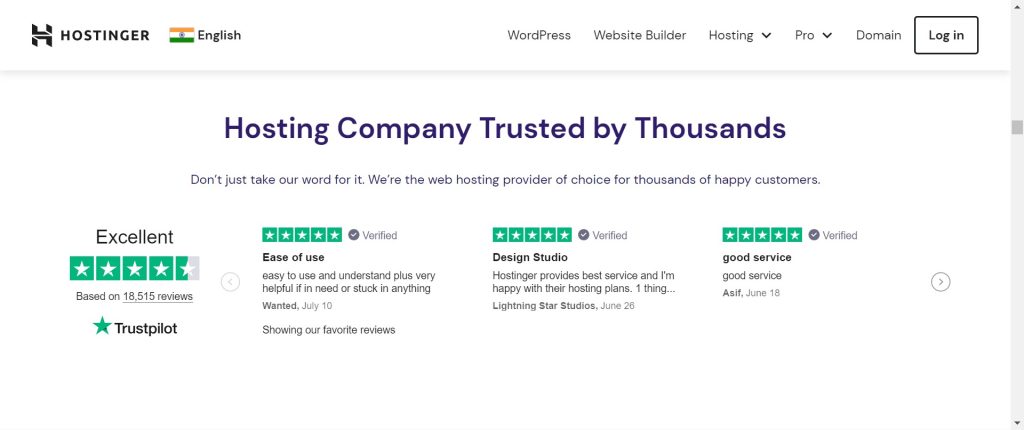Click Verified badge on Design Studio review
The height and width of the screenshot is (430, 1024).
pos(602,235)
